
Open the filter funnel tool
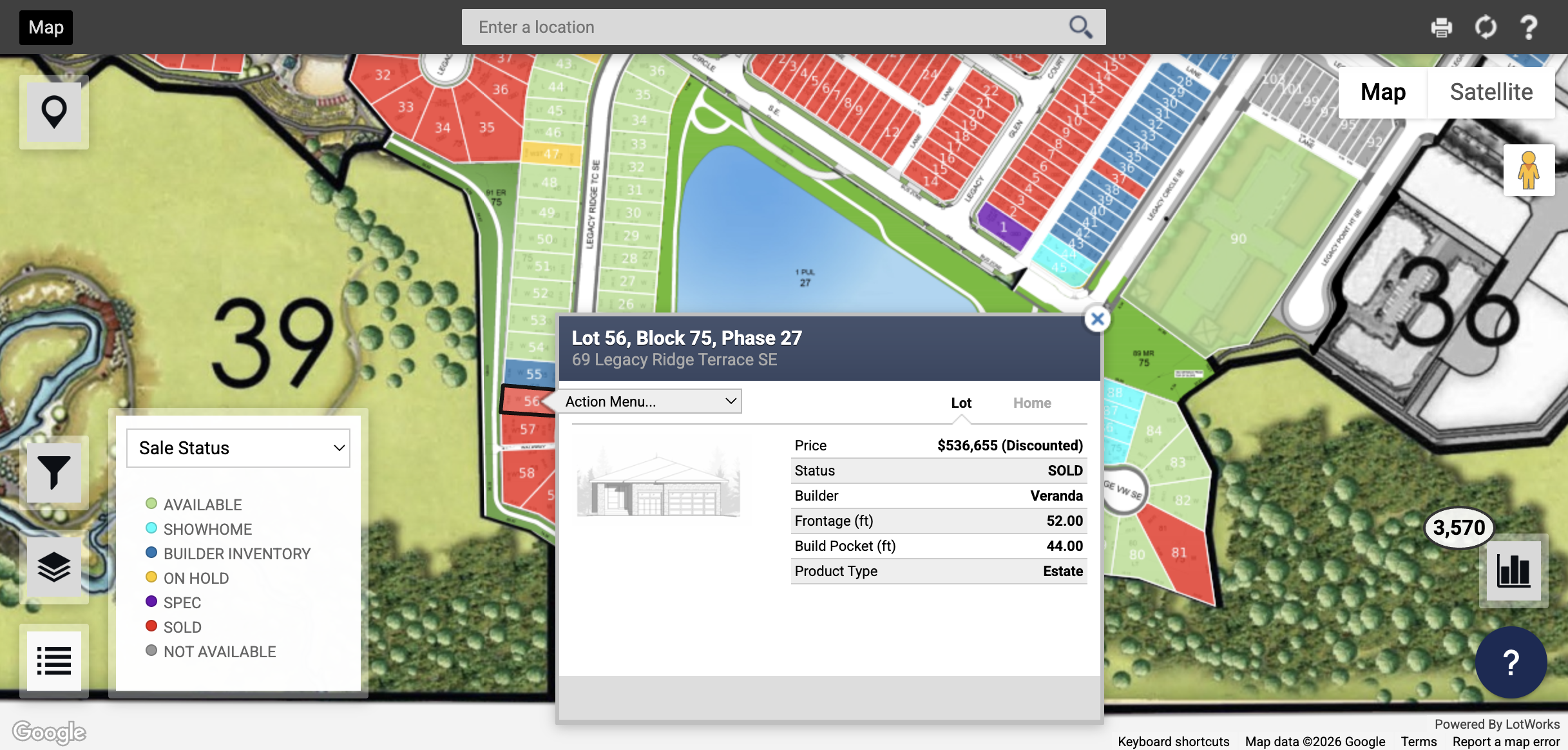pos(54,473)
